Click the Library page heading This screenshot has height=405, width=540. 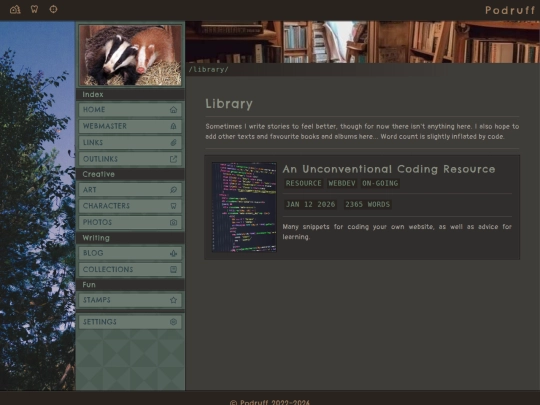[229, 104]
